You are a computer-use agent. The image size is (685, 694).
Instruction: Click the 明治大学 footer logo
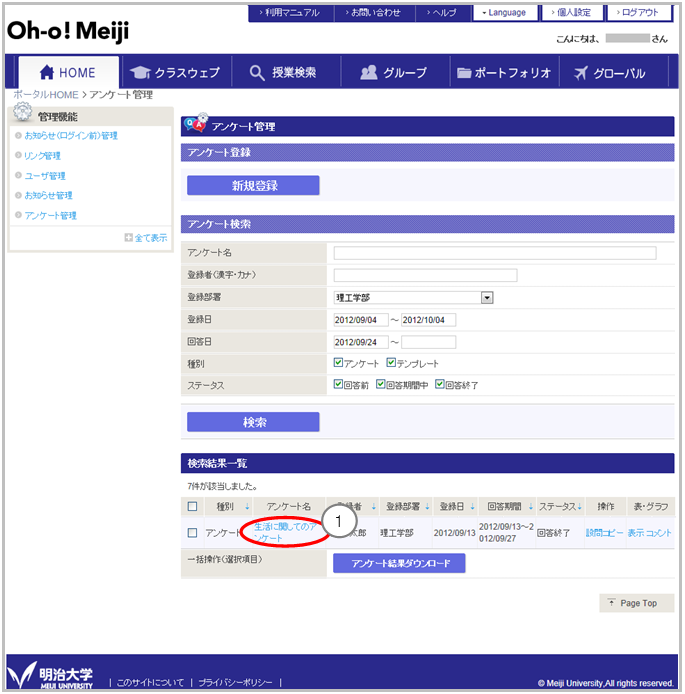(x=50, y=675)
